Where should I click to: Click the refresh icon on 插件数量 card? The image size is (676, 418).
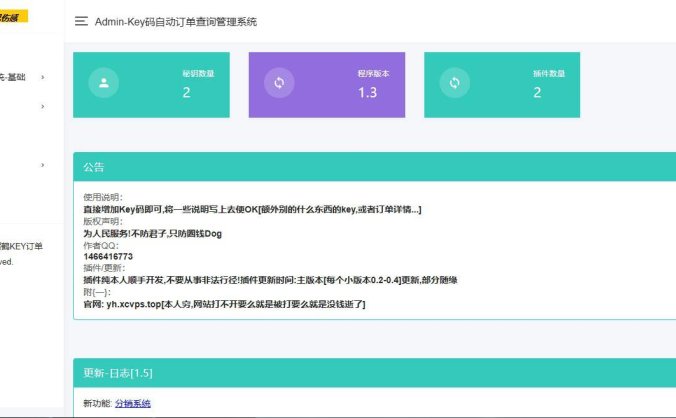point(455,83)
